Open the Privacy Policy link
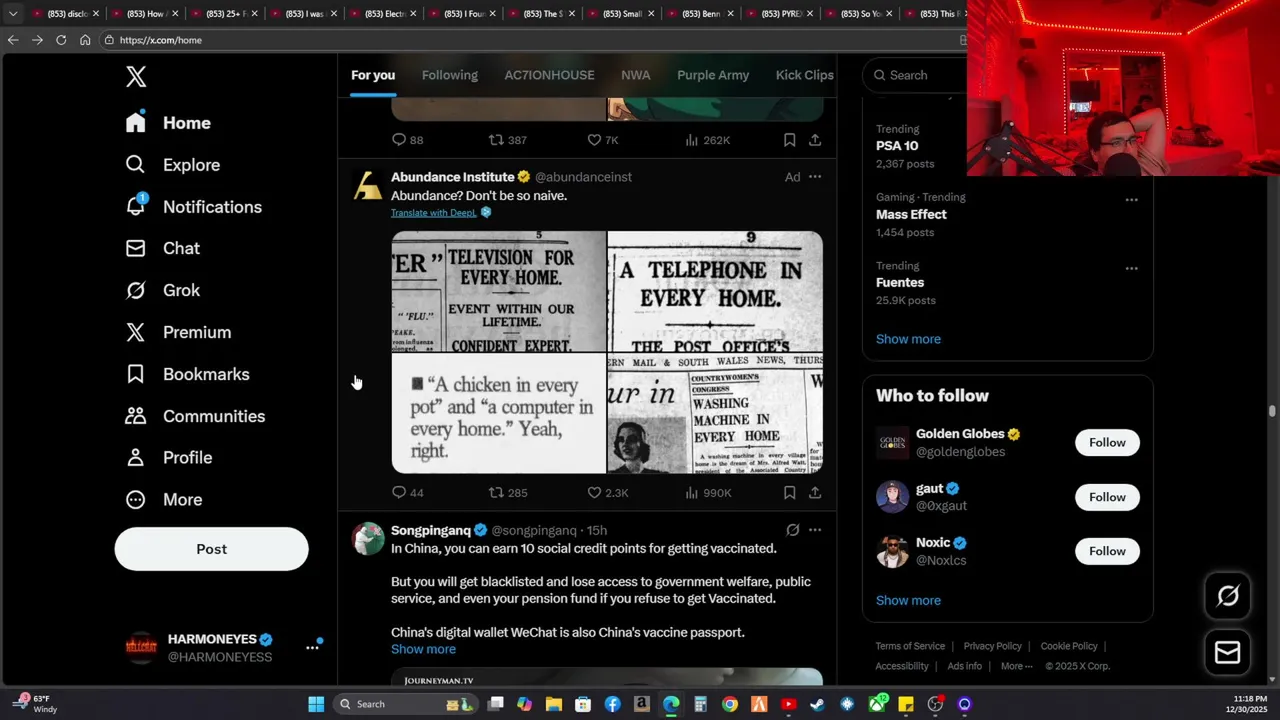The width and height of the screenshot is (1280, 720). point(992,646)
